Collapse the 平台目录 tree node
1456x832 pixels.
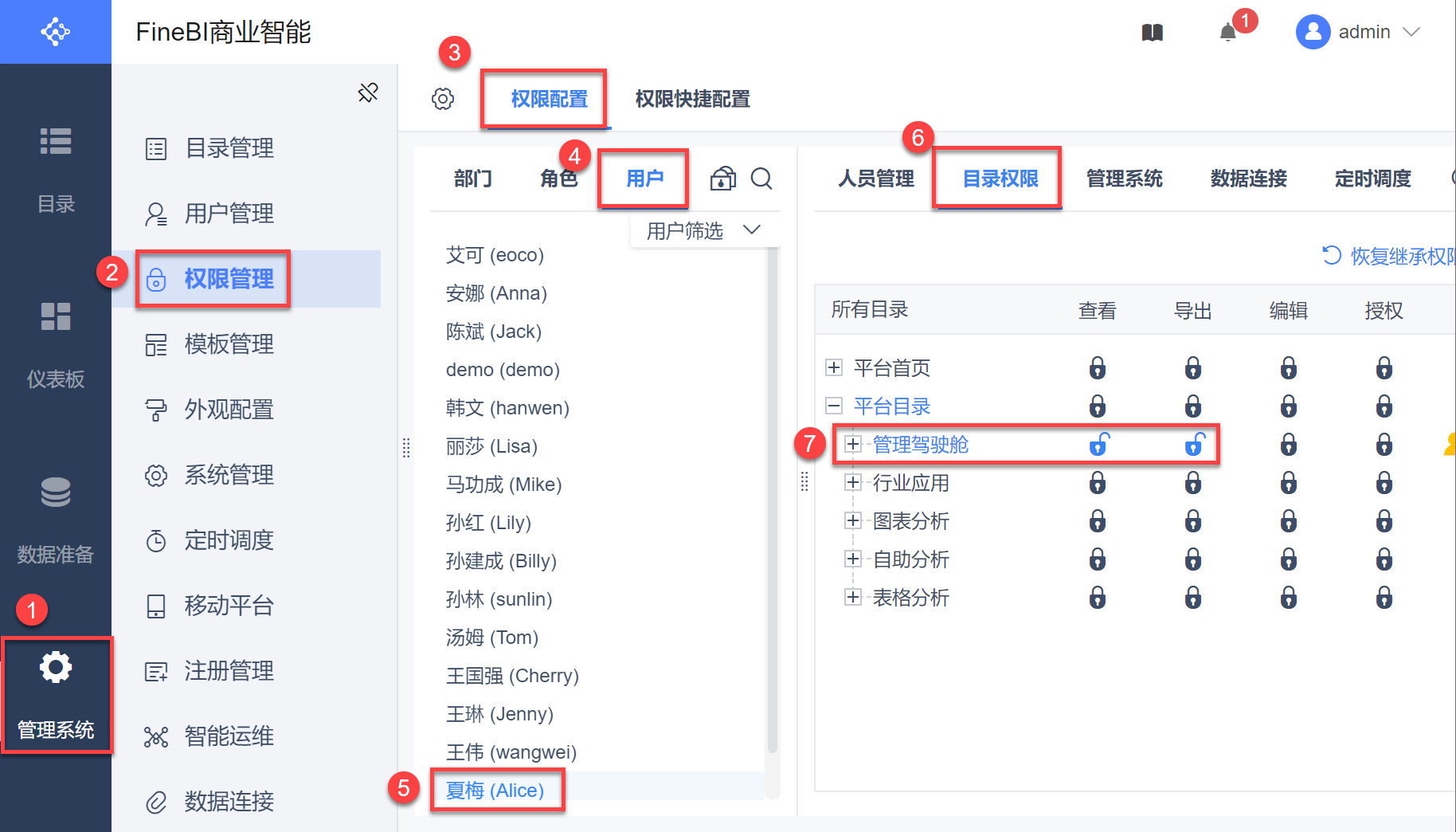[x=834, y=406]
